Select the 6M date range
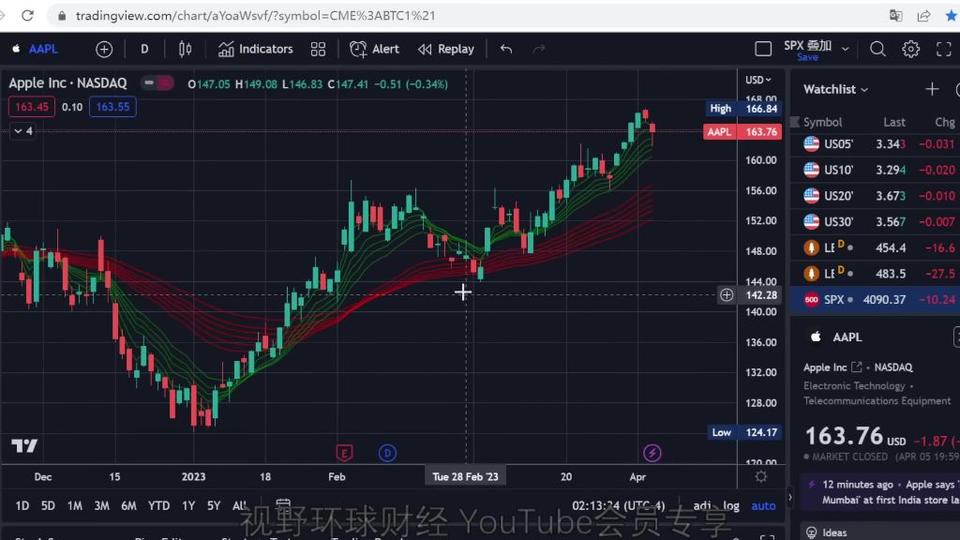This screenshot has width=960, height=540. click(129, 506)
